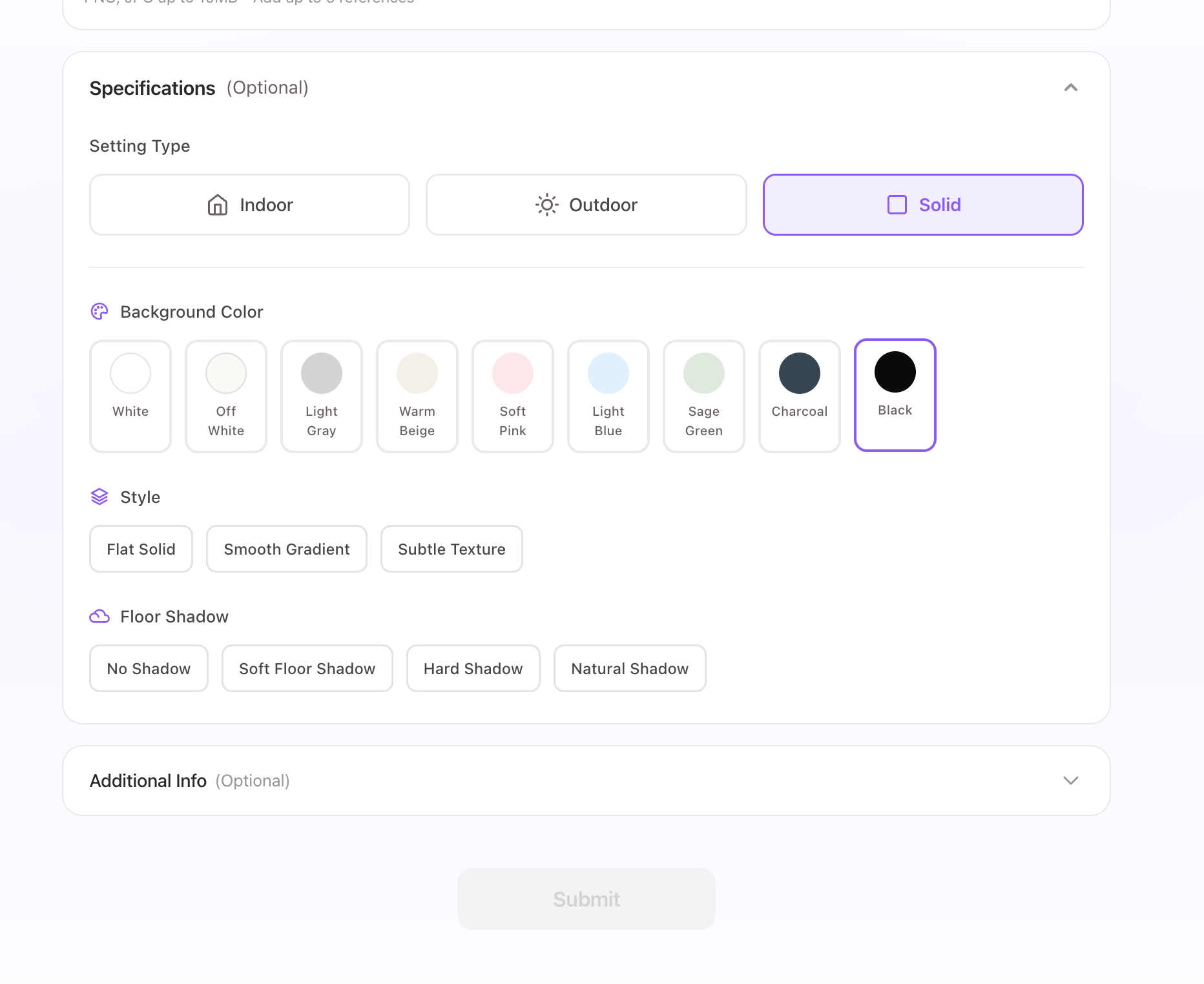This screenshot has height=984, width=1204.
Task: Click the square icon on Solid
Action: (897, 205)
